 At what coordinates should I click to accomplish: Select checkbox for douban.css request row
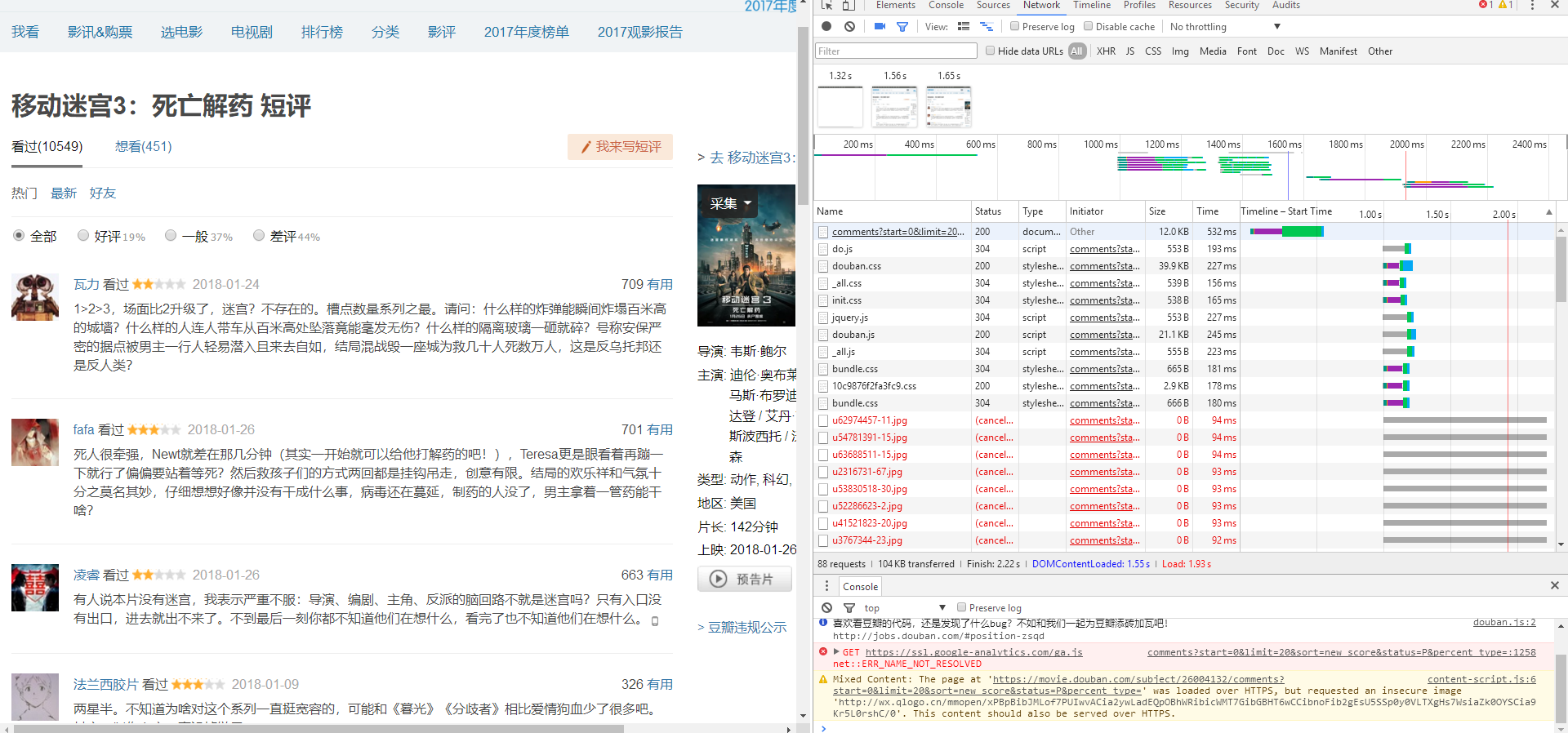click(x=823, y=266)
